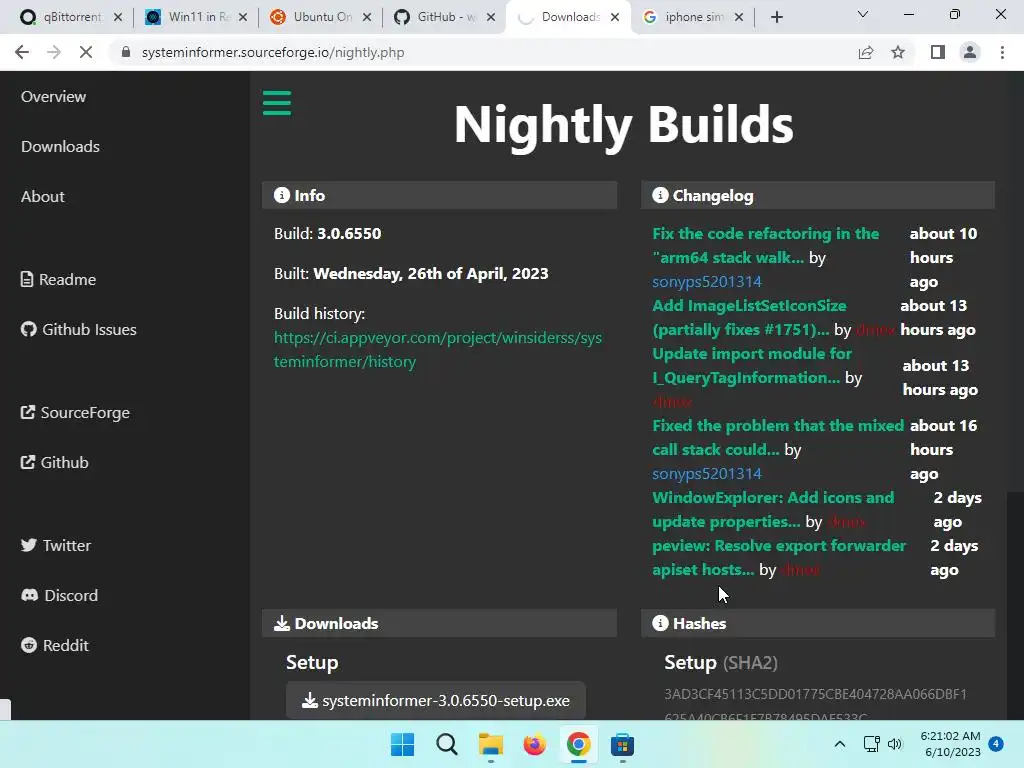Image resolution: width=1024 pixels, height=768 pixels.
Task: Click the Twitter bird icon
Action: 28,545
